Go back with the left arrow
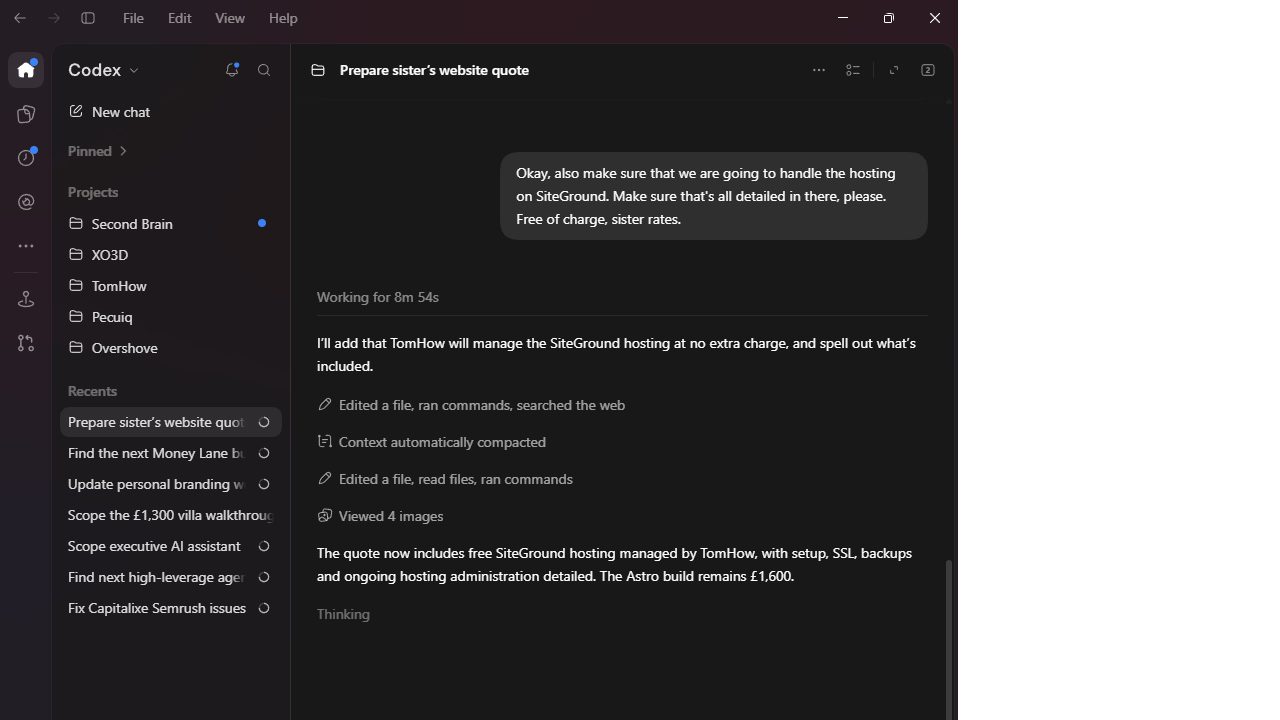Image resolution: width=1280 pixels, height=720 pixels. tap(20, 18)
